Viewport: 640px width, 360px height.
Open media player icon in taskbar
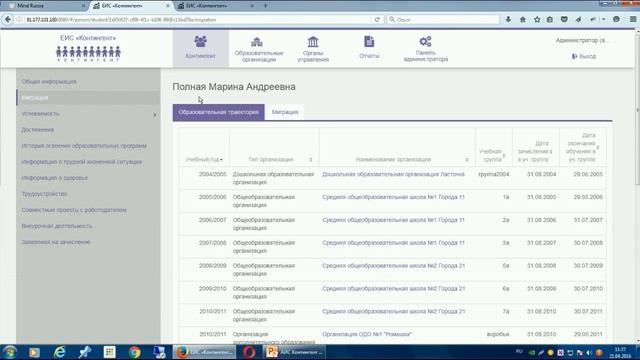coord(34,352)
